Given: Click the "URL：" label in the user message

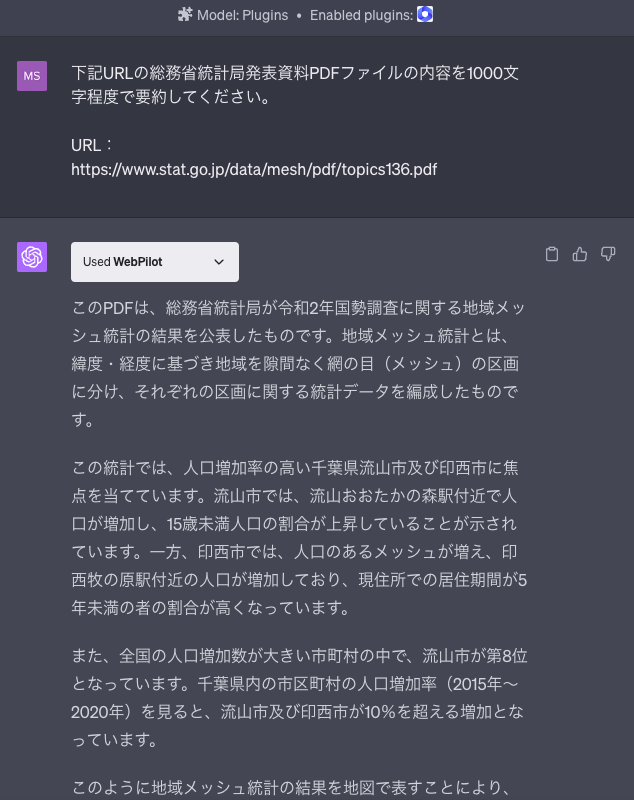Looking at the screenshot, I should tap(91, 145).
